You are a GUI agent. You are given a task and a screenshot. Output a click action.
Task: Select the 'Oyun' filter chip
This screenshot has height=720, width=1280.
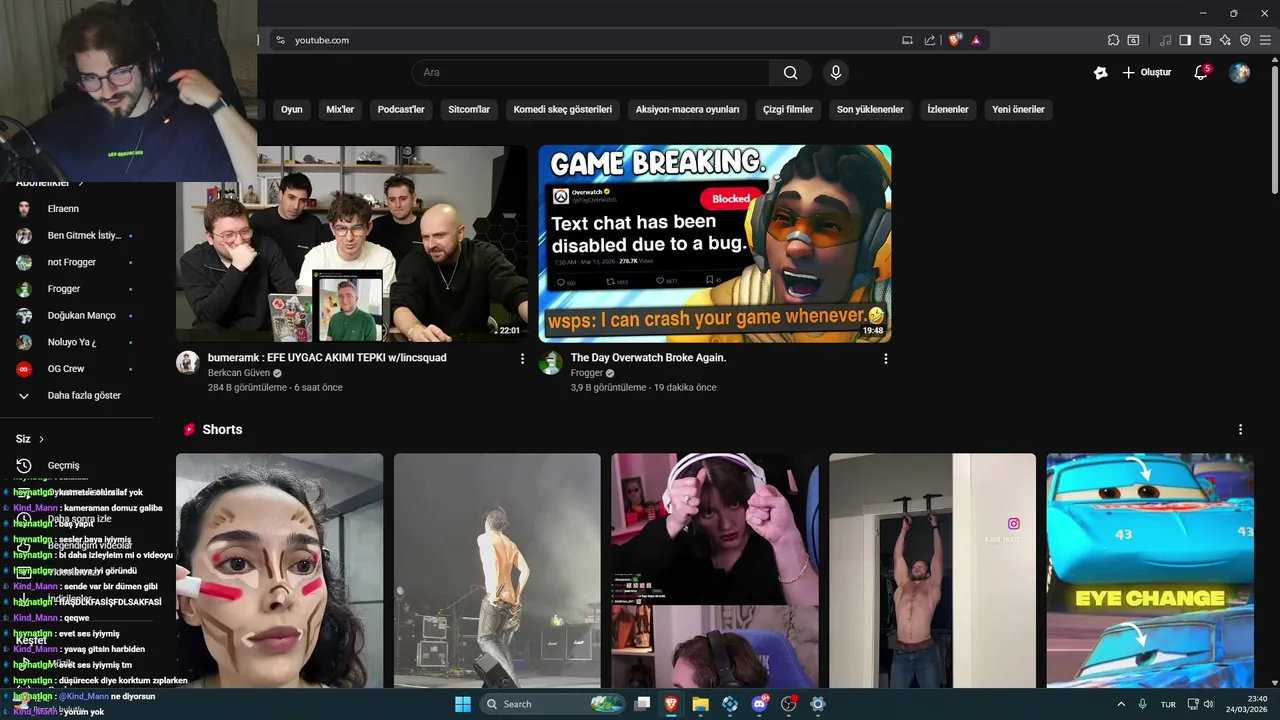291,109
